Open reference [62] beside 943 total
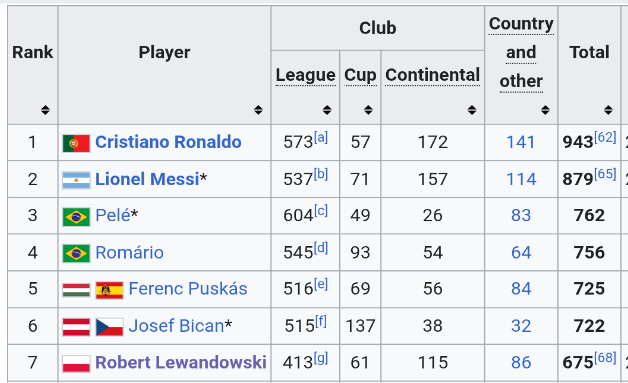This screenshot has width=628, height=383. click(x=605, y=137)
